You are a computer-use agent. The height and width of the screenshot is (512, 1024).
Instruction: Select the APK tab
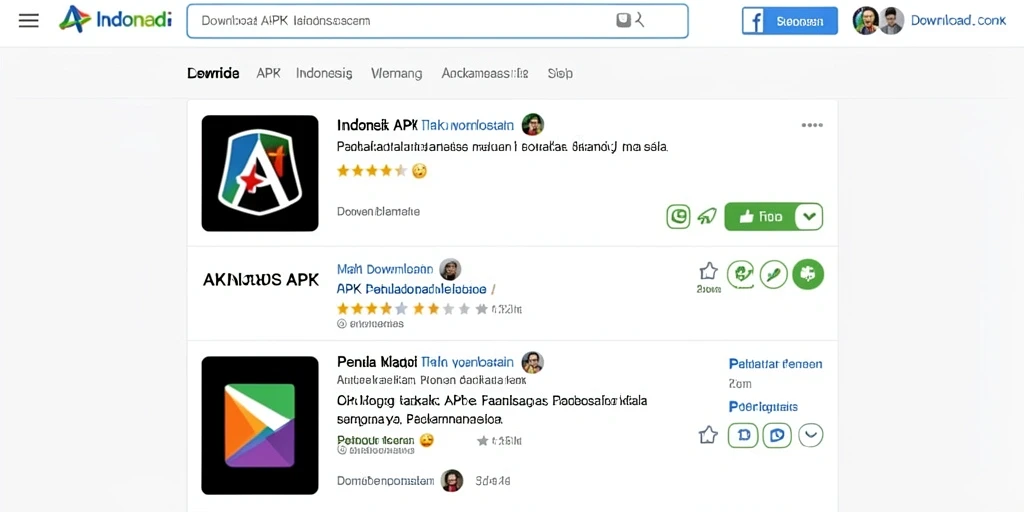268,73
